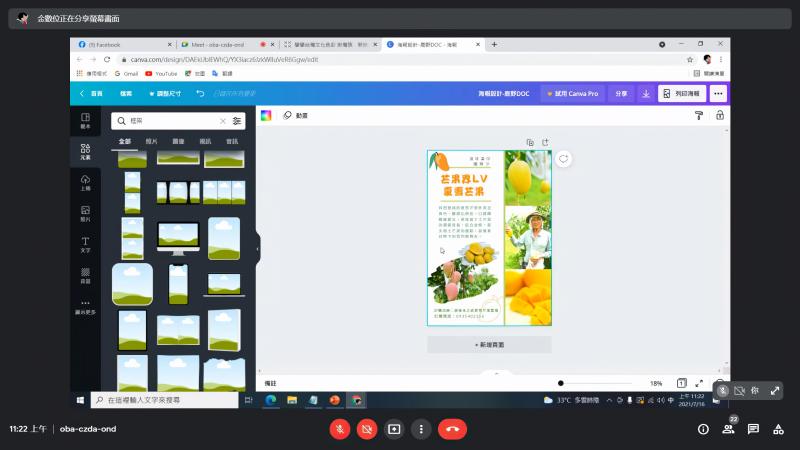Try Canva Pro button
The image size is (800, 450).
pyautogui.click(x=572, y=94)
